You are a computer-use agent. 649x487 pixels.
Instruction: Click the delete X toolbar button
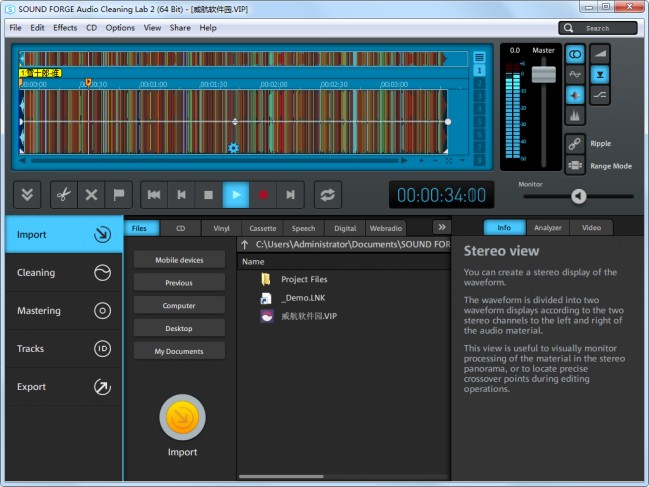(91, 194)
